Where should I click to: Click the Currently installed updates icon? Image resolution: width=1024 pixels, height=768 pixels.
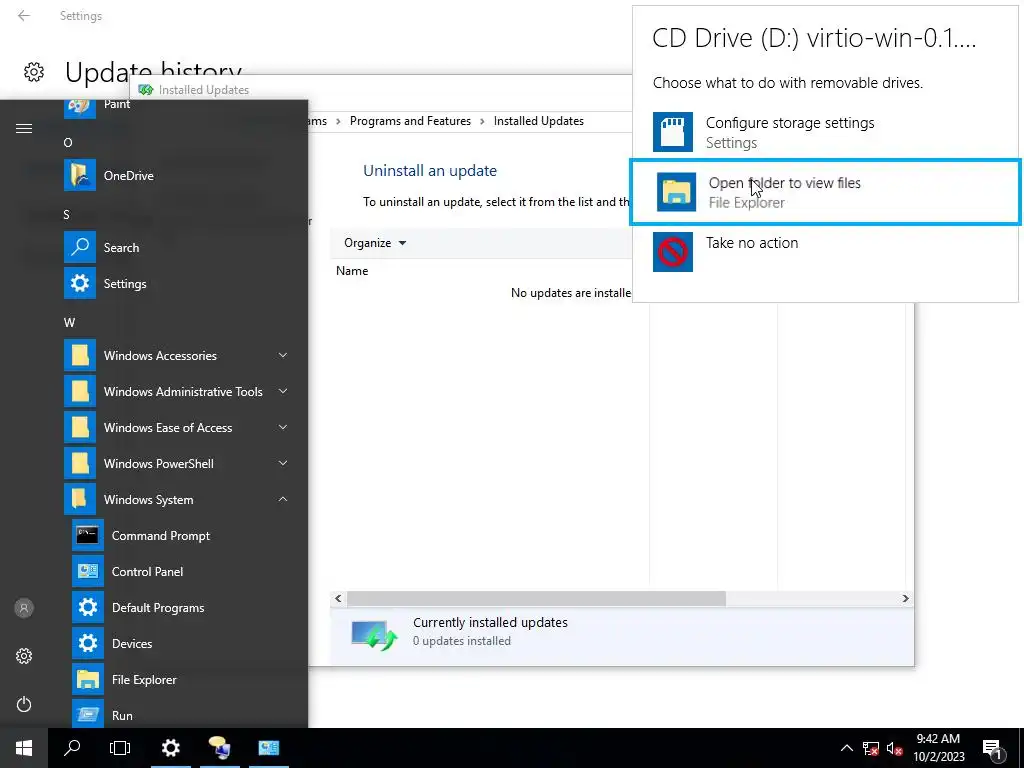coord(374,635)
